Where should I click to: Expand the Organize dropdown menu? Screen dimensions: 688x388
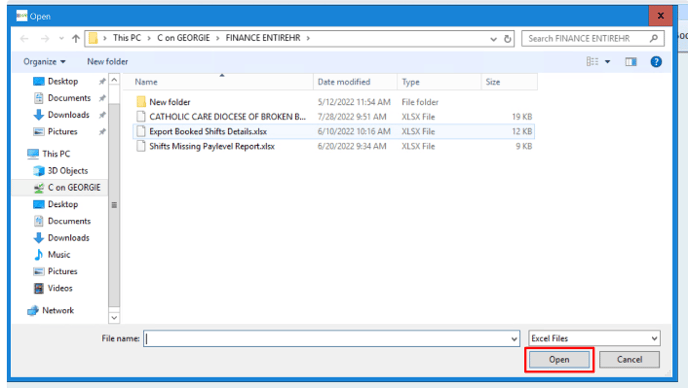pos(44,62)
